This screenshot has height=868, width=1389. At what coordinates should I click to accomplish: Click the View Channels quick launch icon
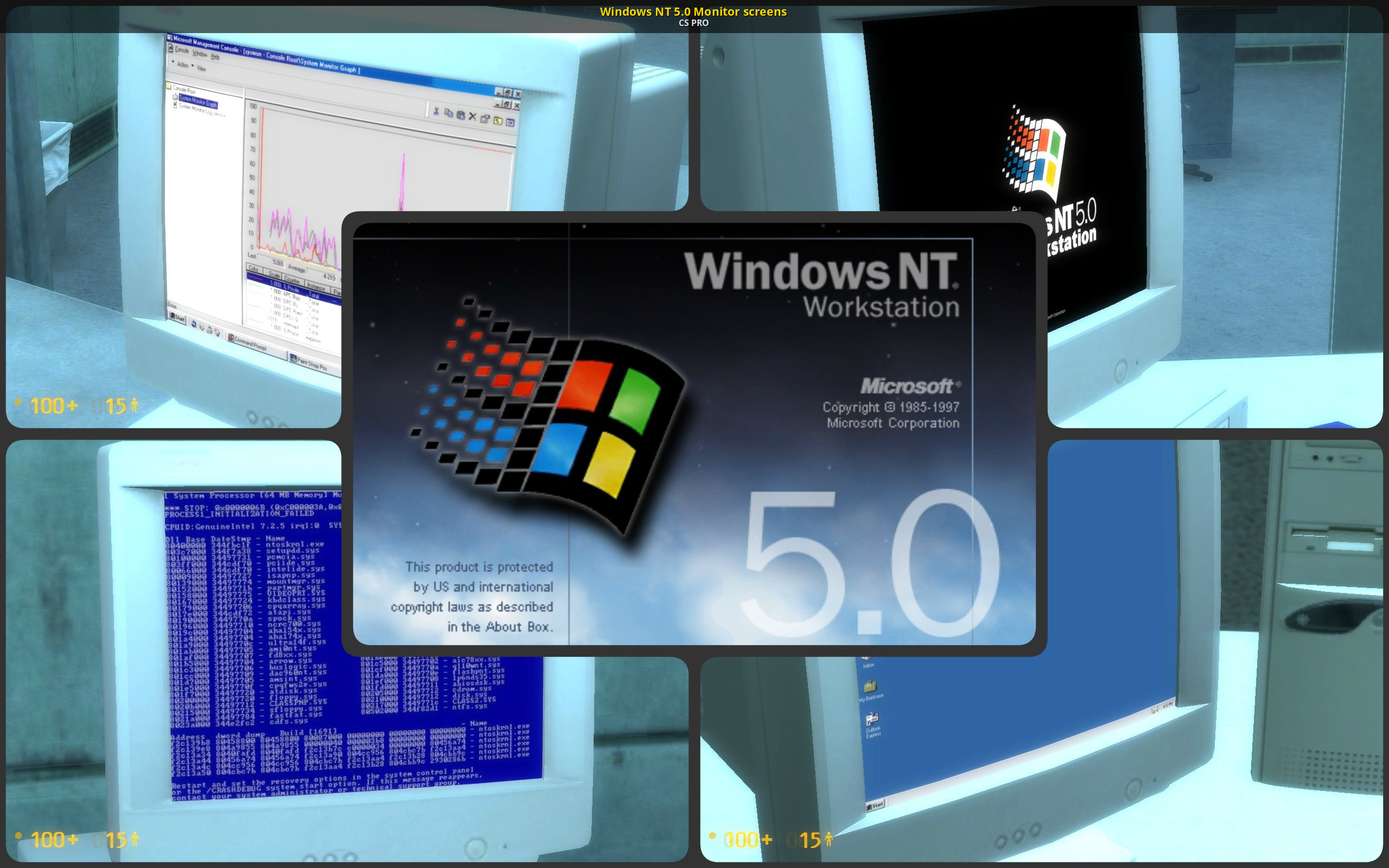216,333
